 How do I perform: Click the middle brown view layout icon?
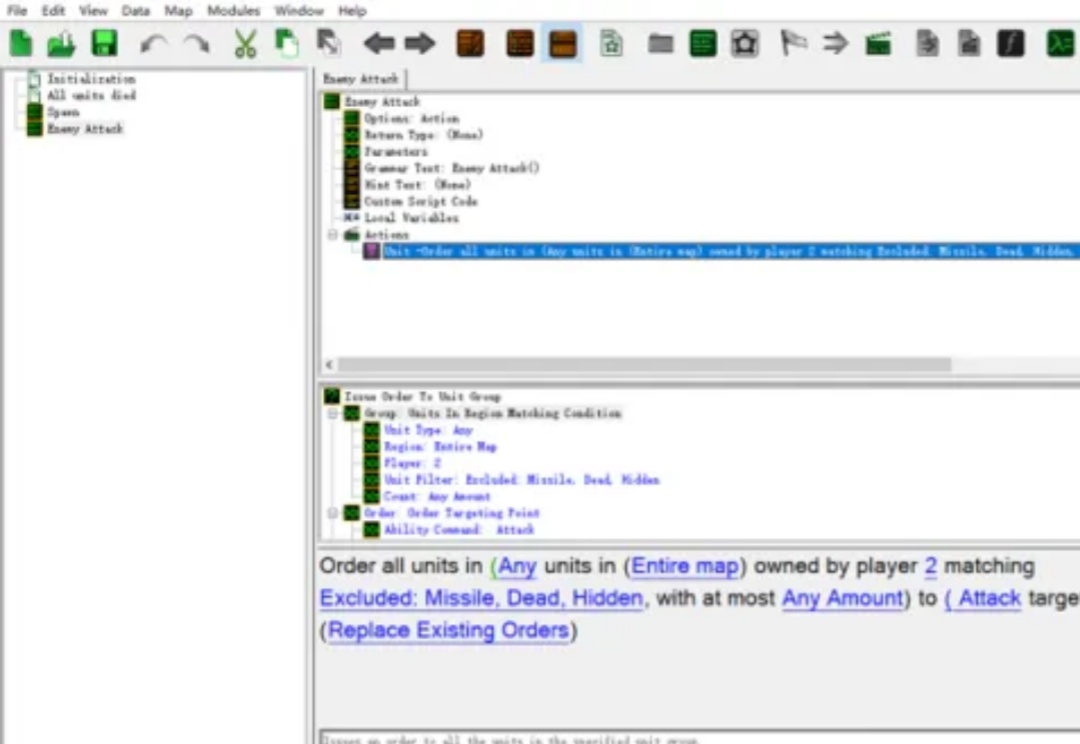point(520,43)
